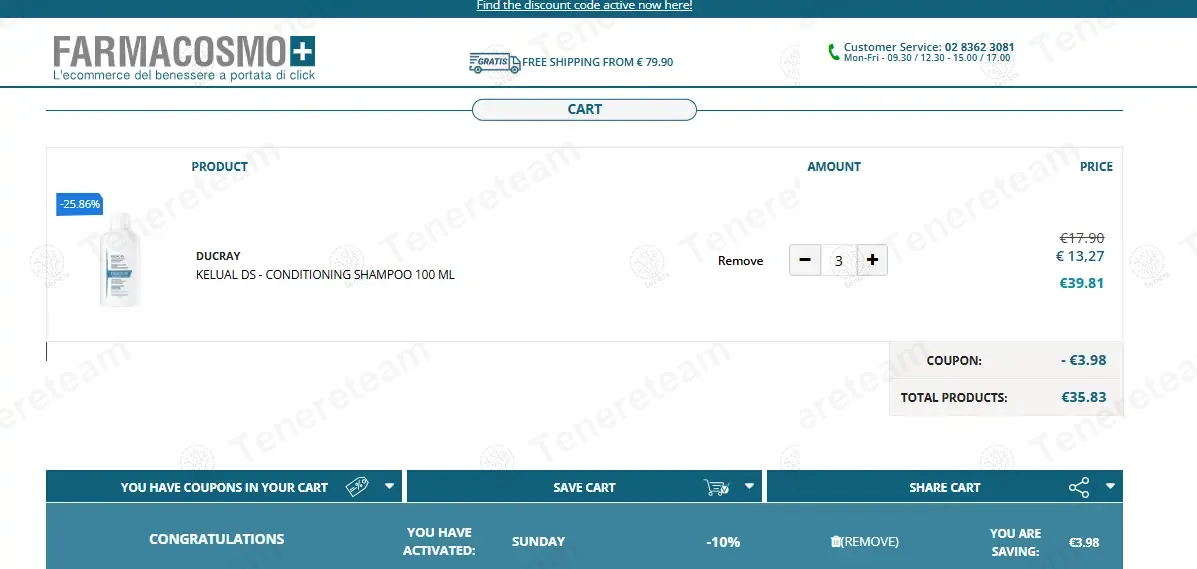This screenshot has height=569, width=1197.
Task: Click the DUCRAY brand name
Action: [218, 256]
